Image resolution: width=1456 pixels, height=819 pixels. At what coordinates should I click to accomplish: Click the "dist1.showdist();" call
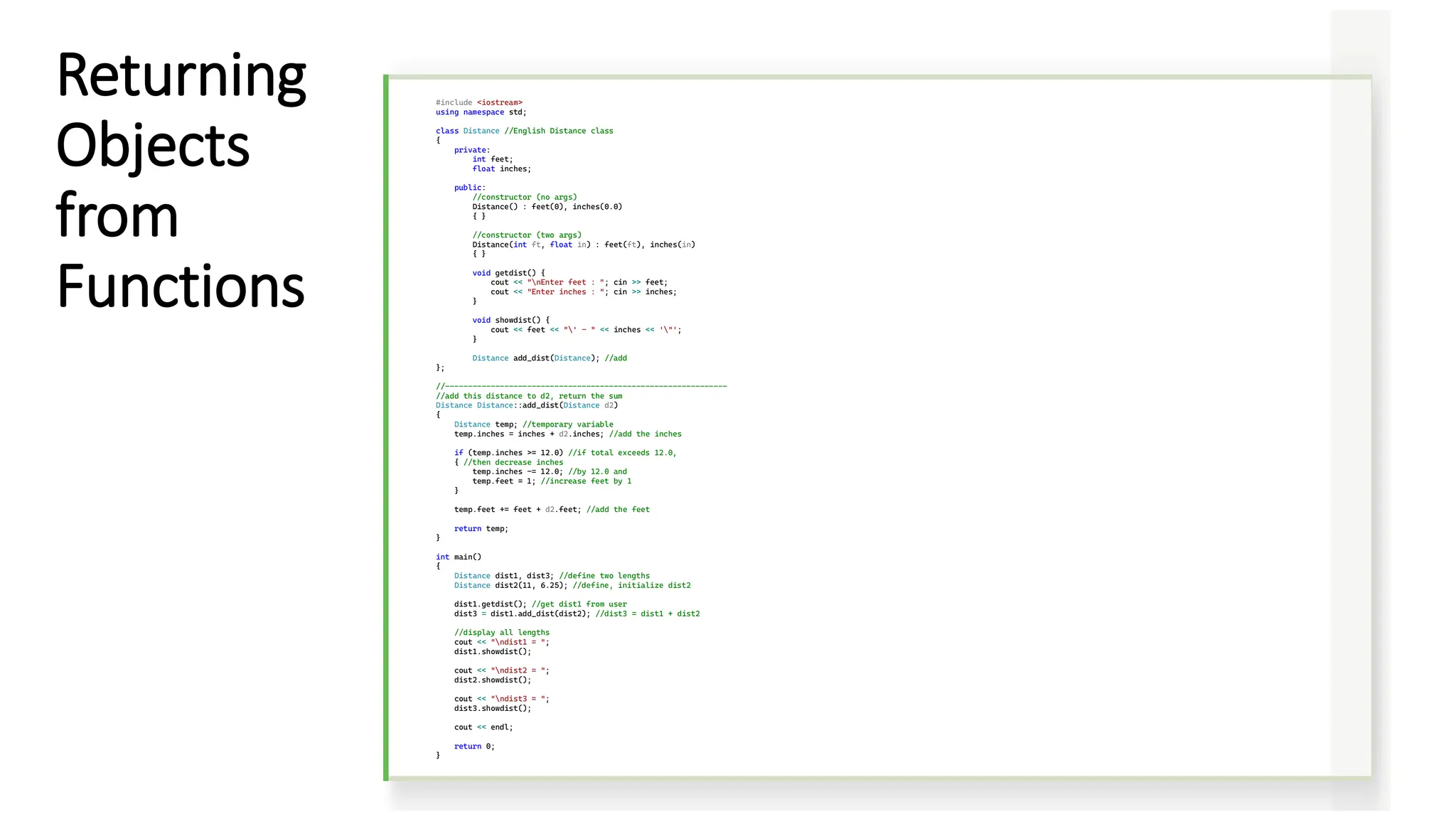(x=493, y=652)
